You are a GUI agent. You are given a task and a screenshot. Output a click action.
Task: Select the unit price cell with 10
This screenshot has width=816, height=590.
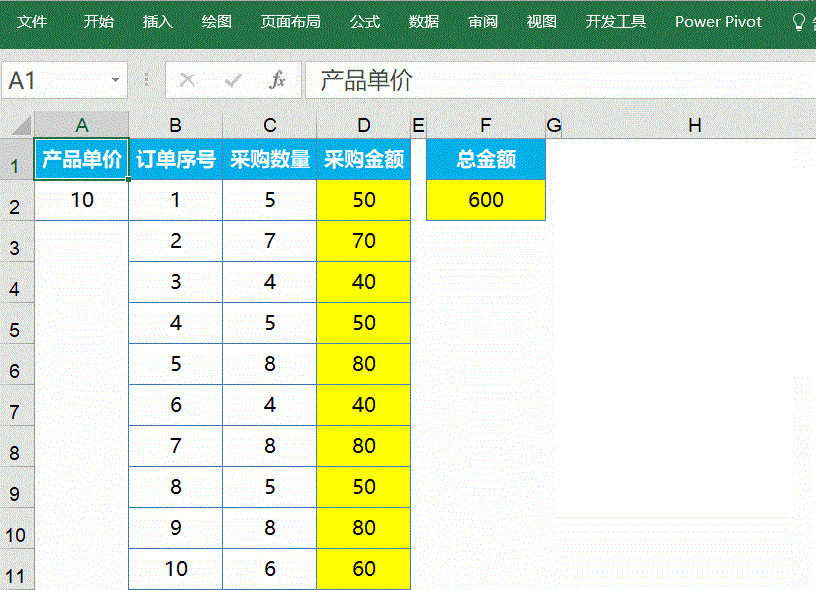(x=82, y=200)
